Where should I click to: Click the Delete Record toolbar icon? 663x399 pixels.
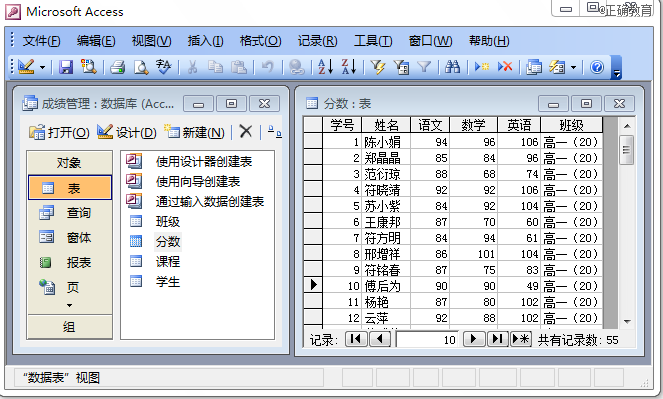coord(505,67)
